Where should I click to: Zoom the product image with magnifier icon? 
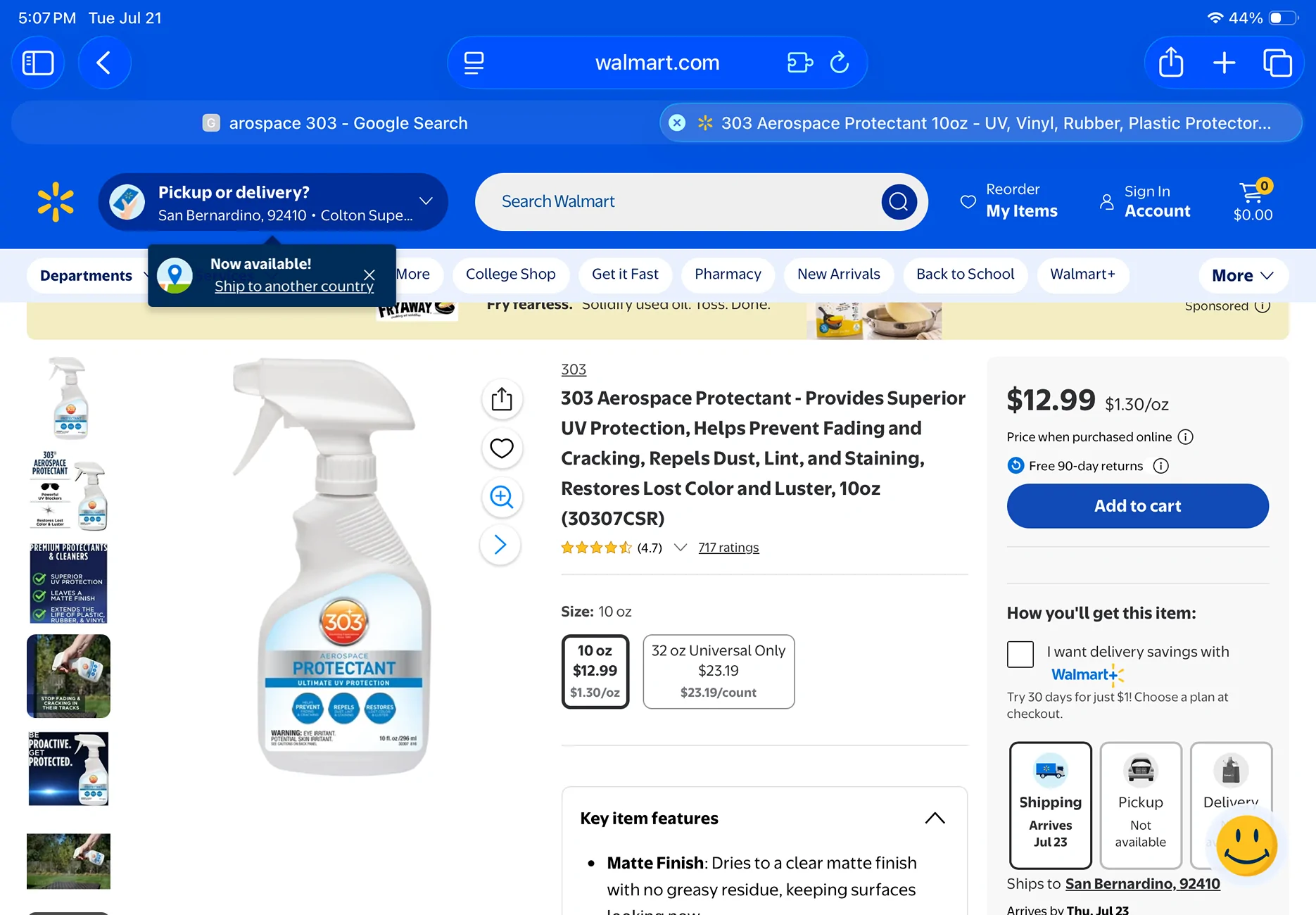click(502, 496)
